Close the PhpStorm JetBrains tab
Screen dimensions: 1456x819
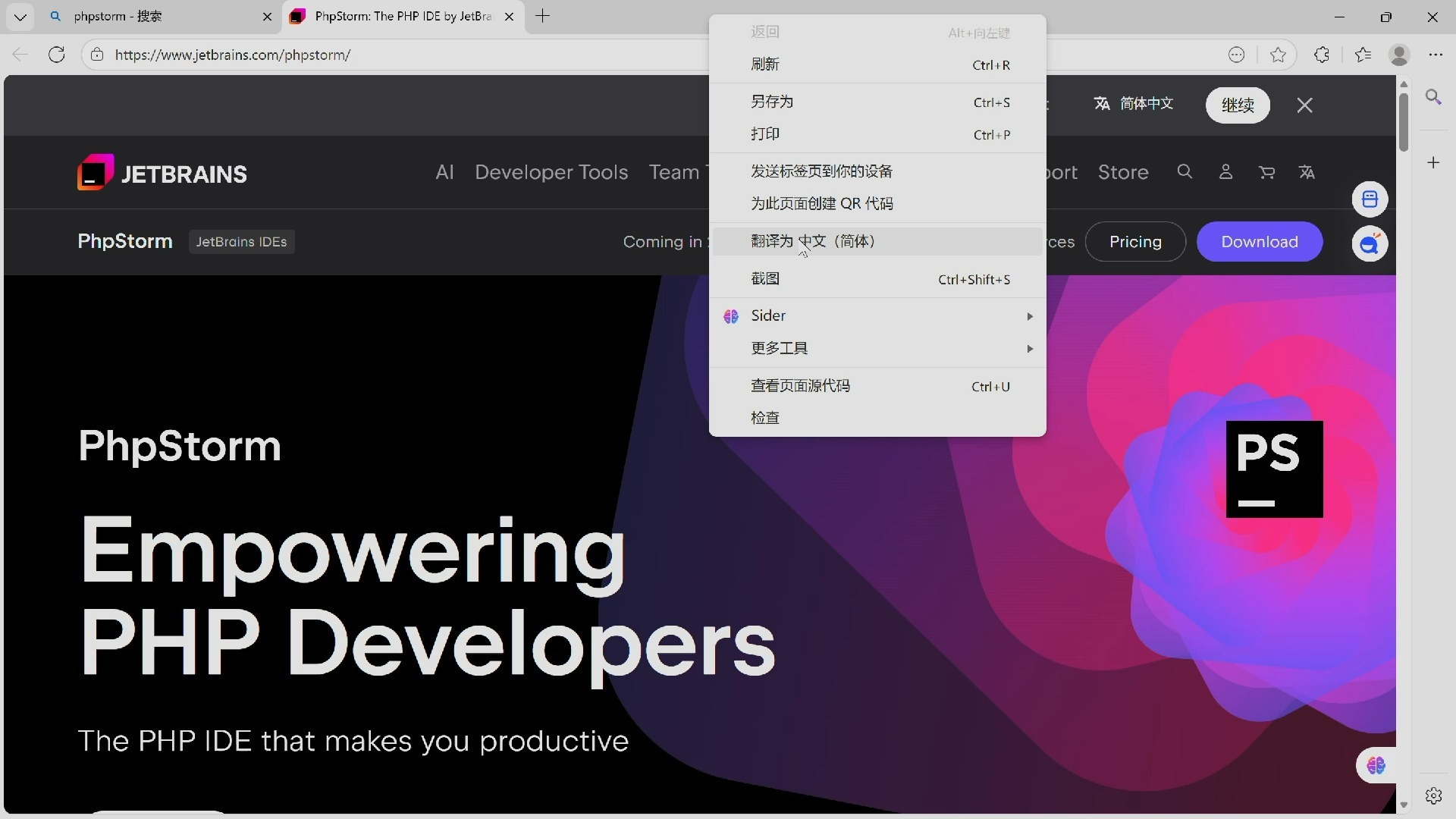pyautogui.click(x=510, y=17)
